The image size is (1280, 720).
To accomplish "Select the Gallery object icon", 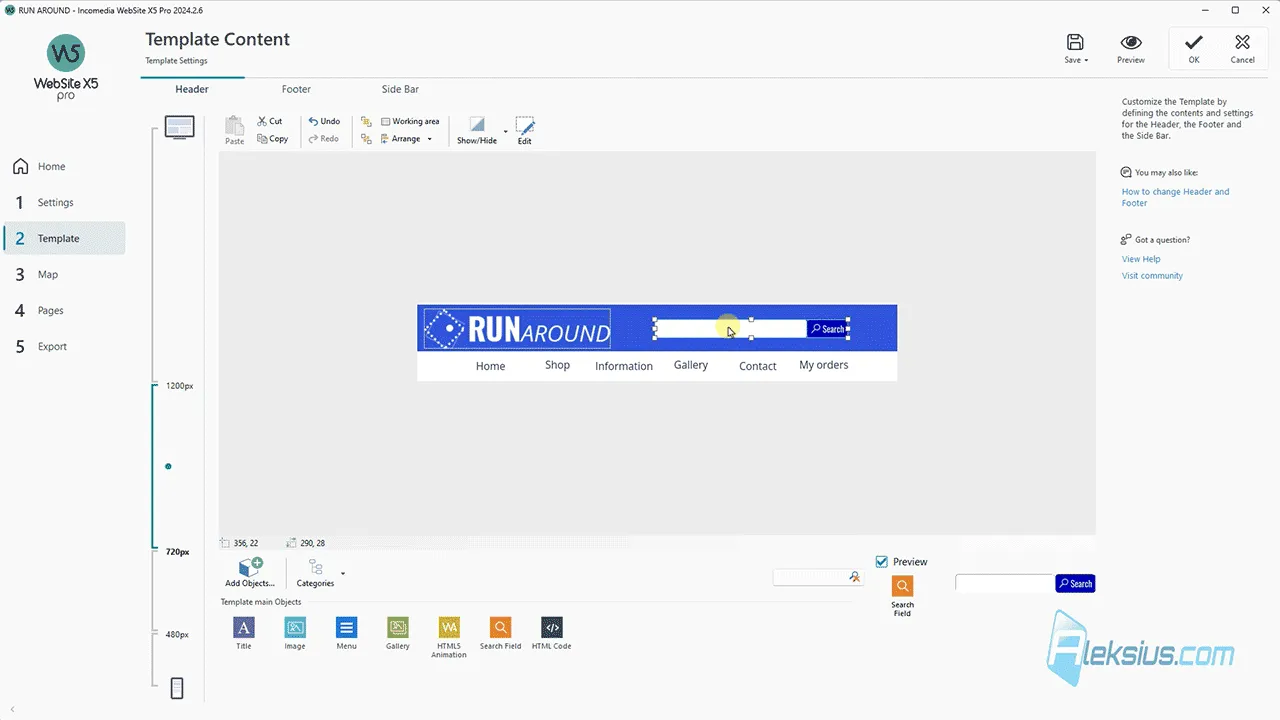I will [398, 627].
